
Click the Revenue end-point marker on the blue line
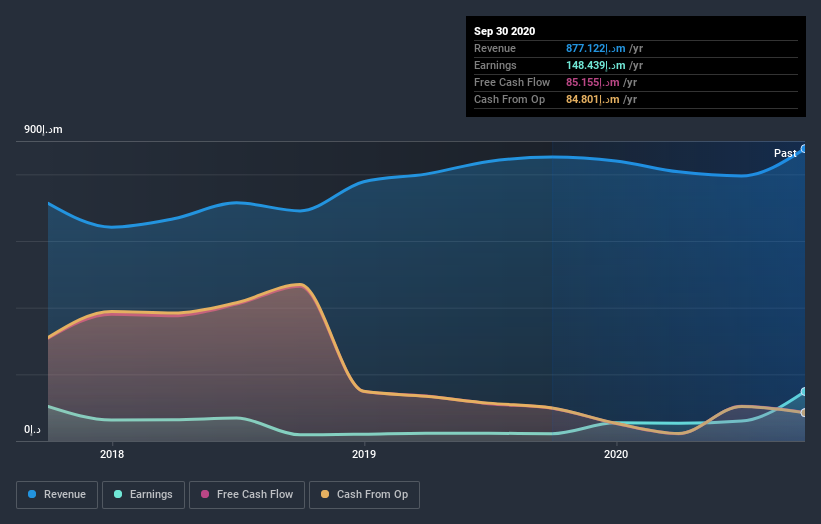click(804, 149)
